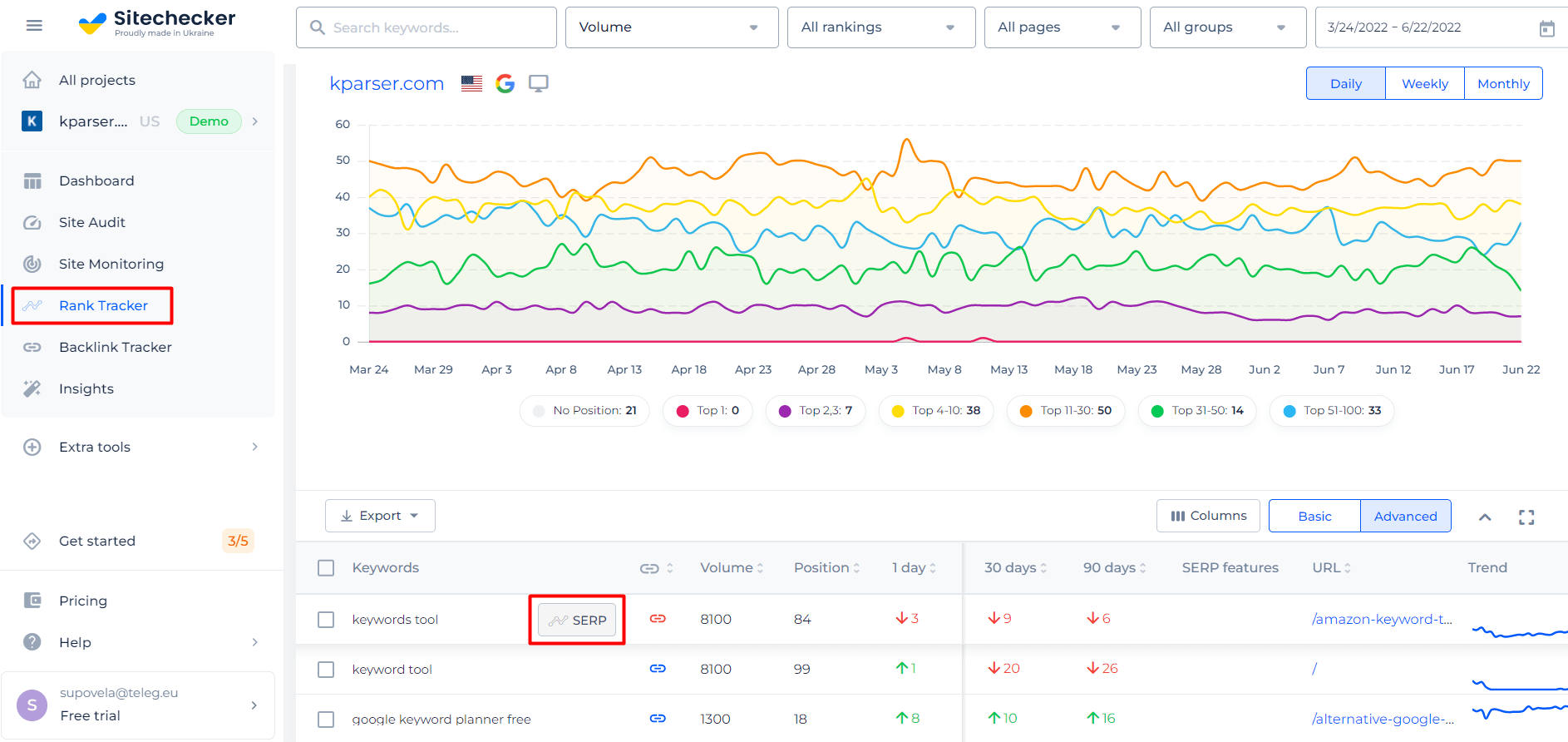
Task: Open the /alternative-google-... URL link
Action: point(1383,719)
